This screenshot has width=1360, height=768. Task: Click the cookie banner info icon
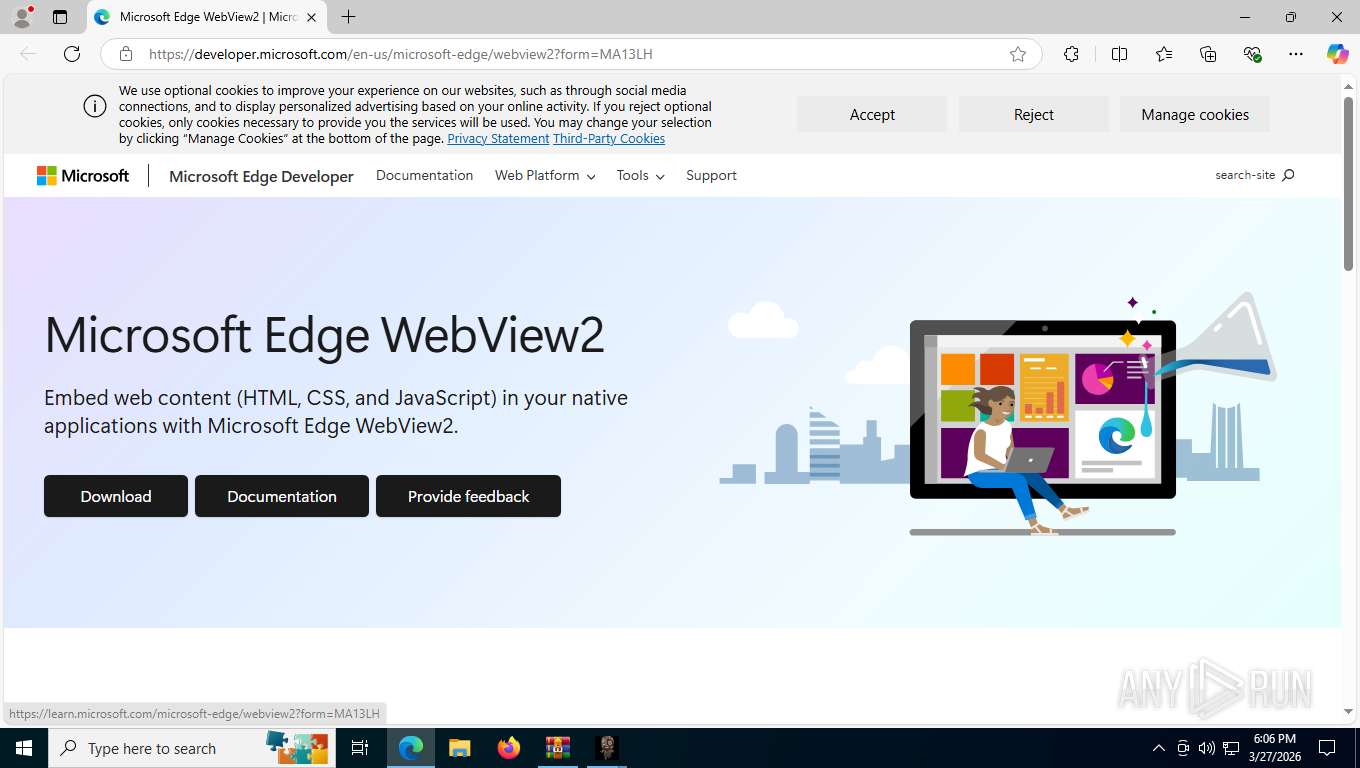point(95,106)
